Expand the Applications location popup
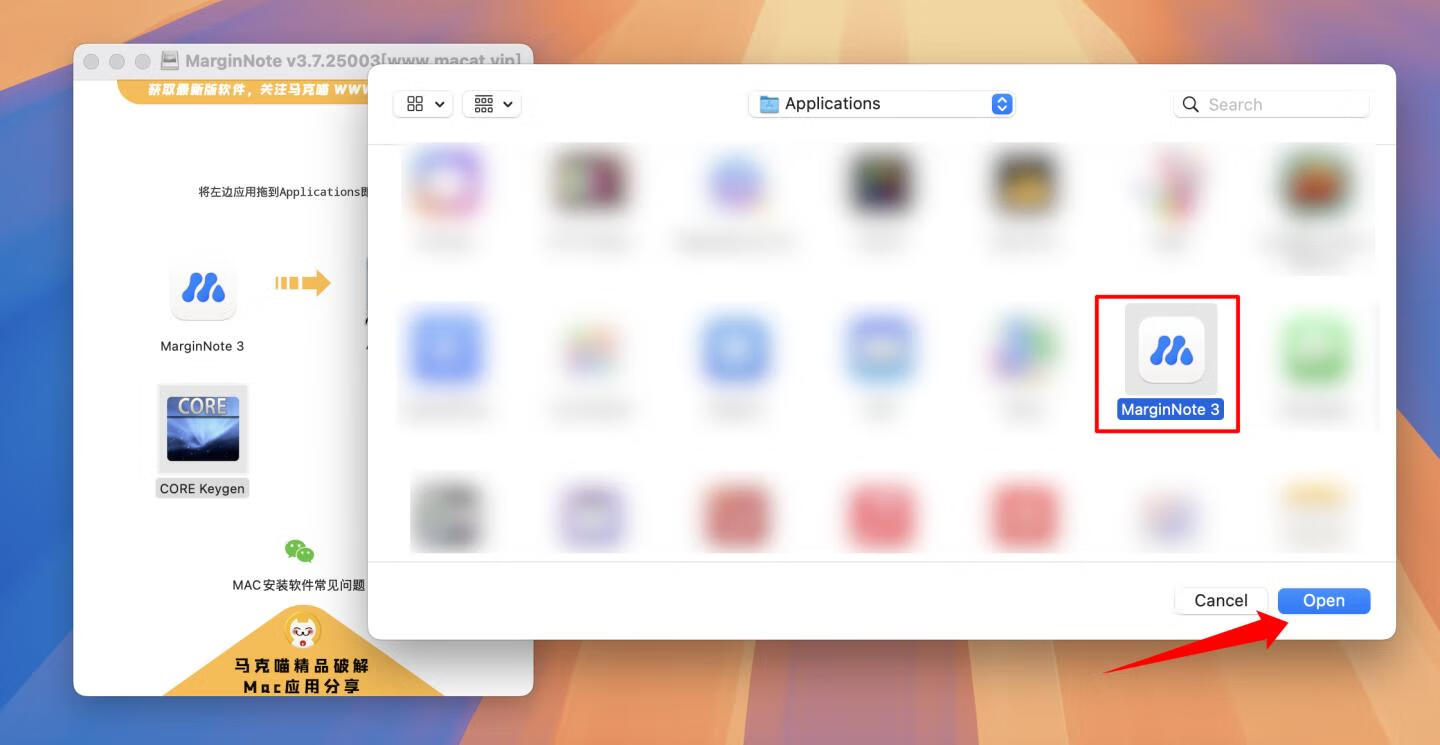Viewport: 1440px width, 745px height. (881, 104)
